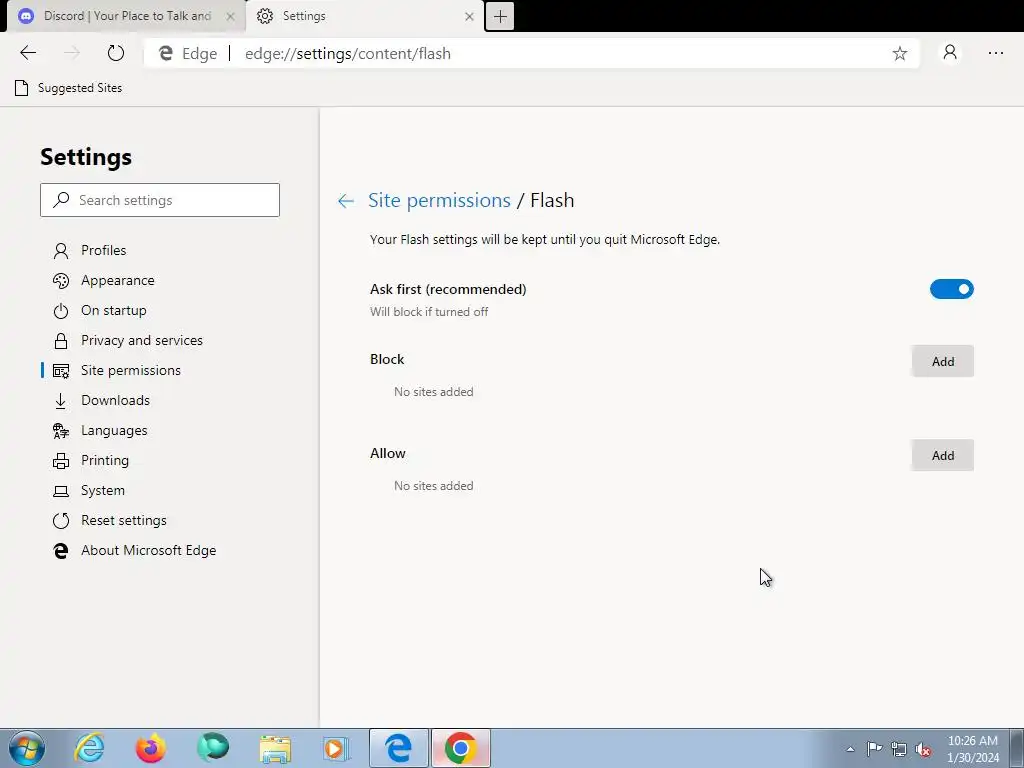This screenshot has height=768, width=1024.
Task: Open On startup settings section
Action: coord(114,310)
